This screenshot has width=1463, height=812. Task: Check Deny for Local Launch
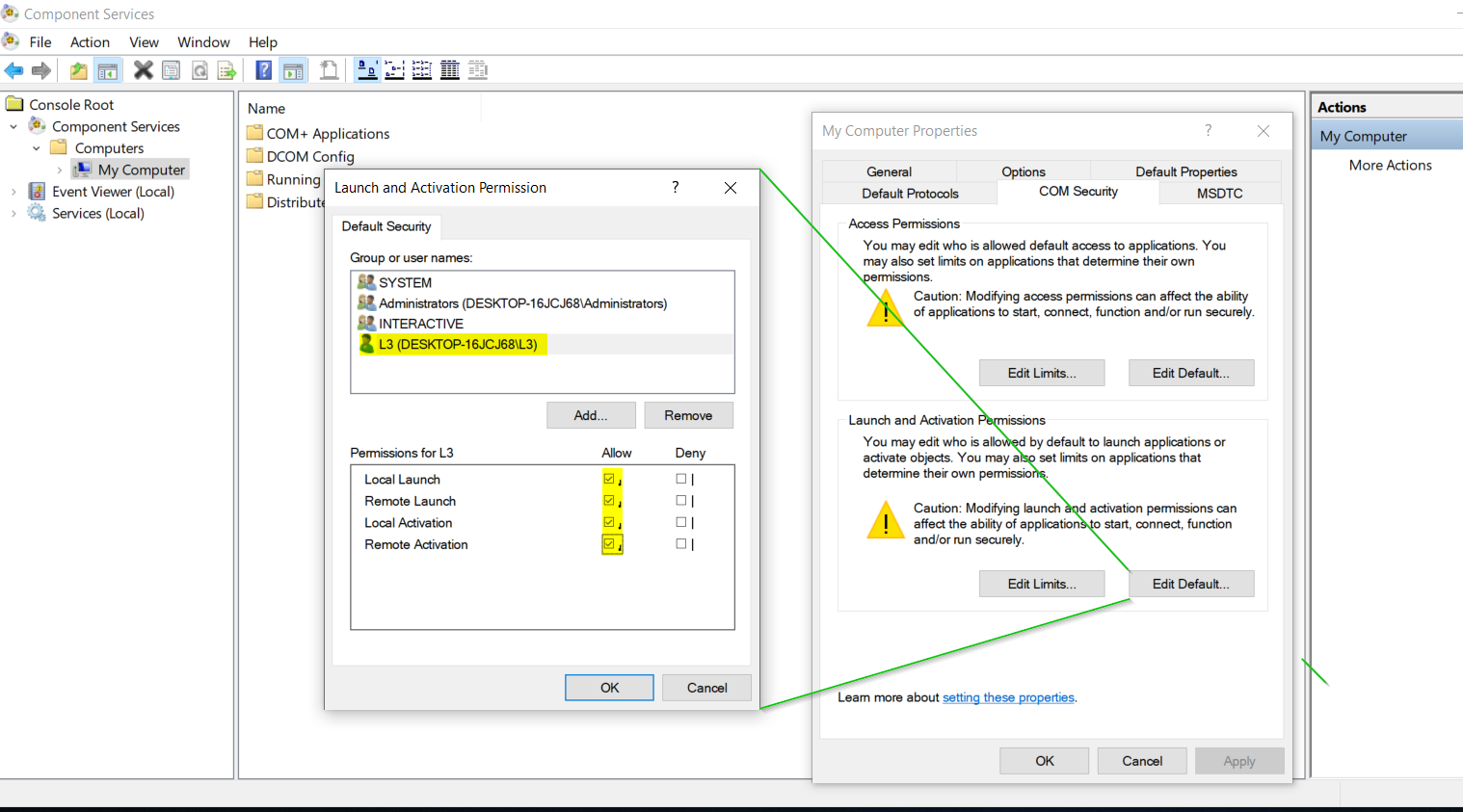(x=681, y=479)
